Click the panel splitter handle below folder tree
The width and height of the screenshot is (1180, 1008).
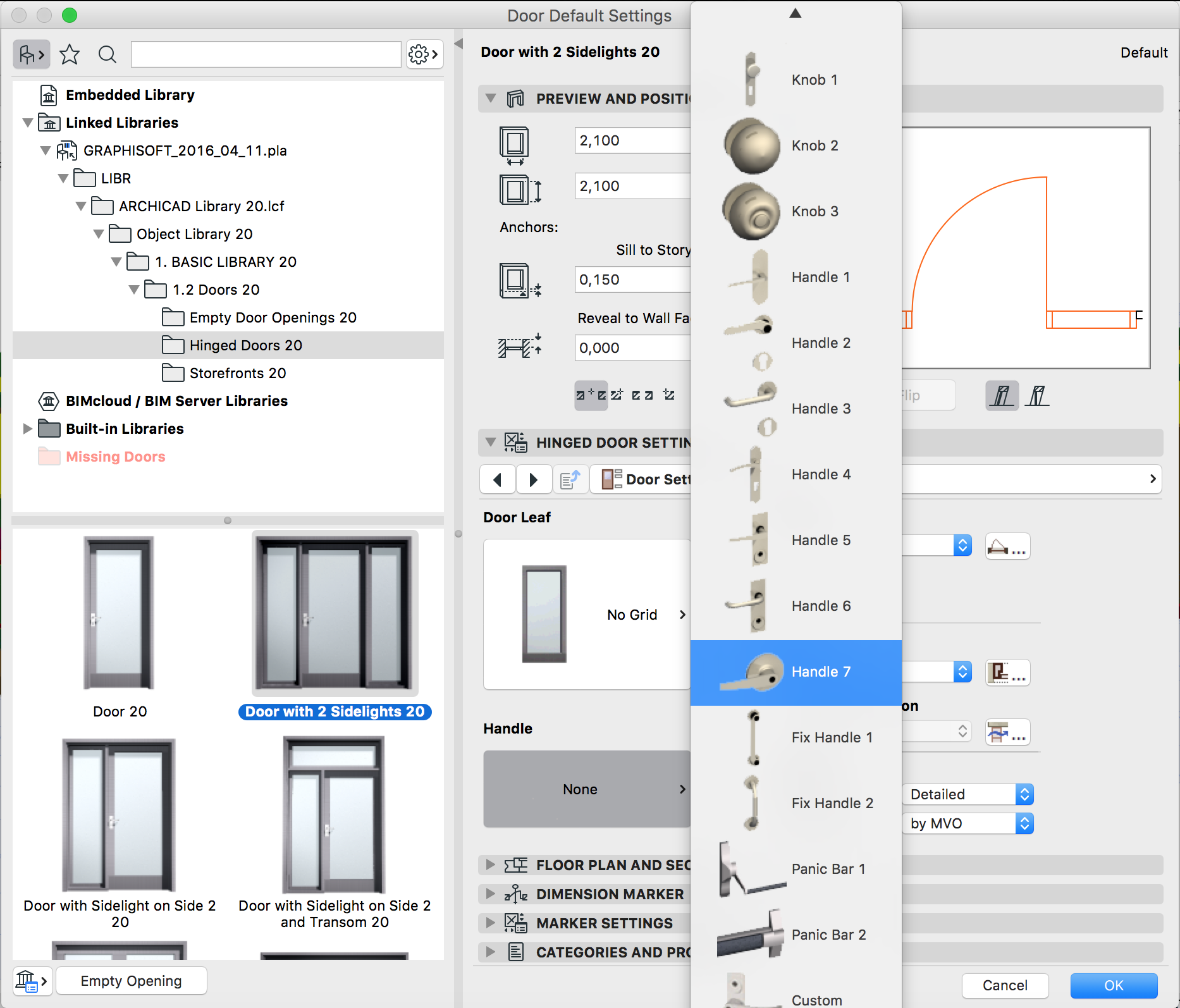pos(228,520)
